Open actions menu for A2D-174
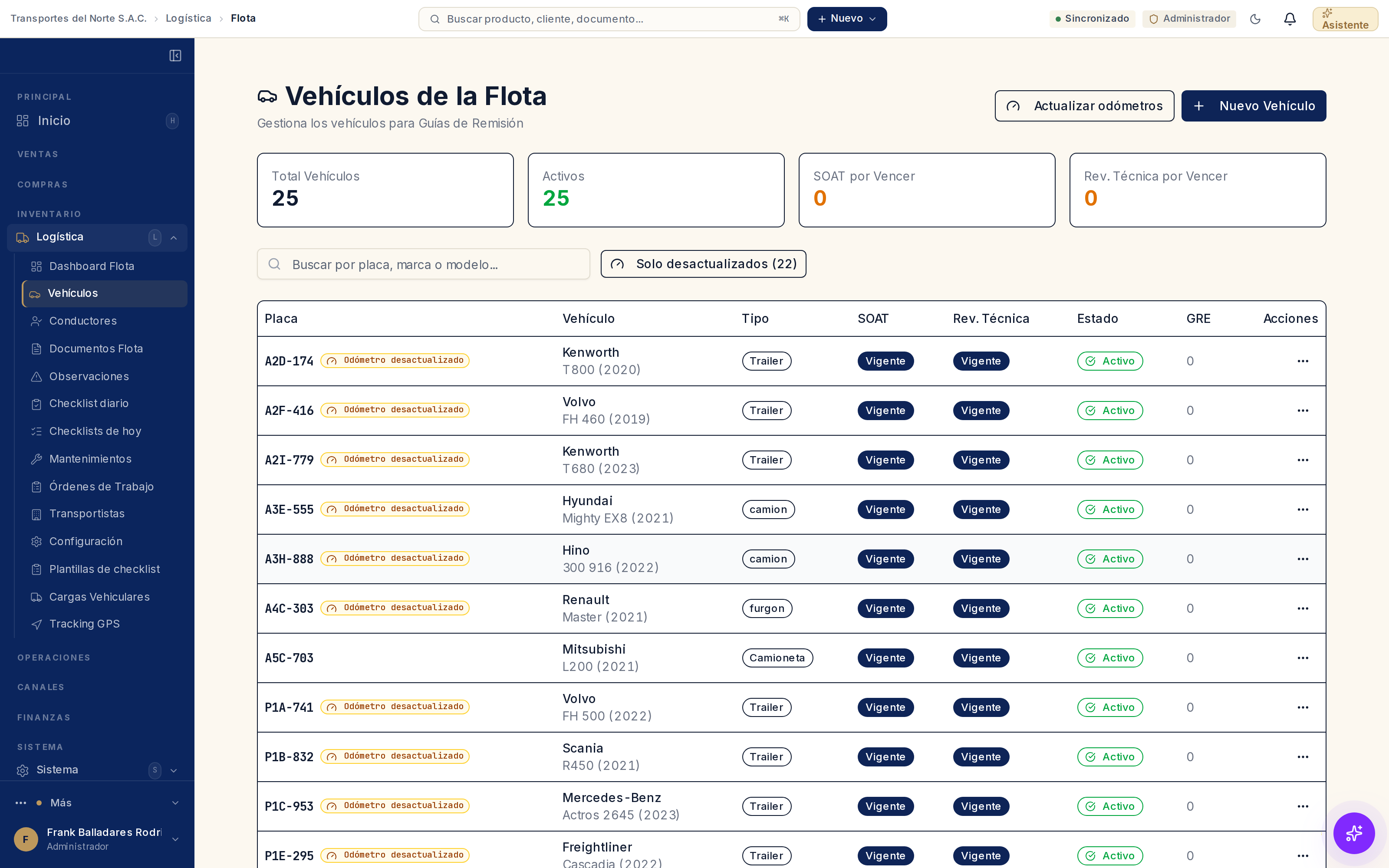 pos(1303,361)
